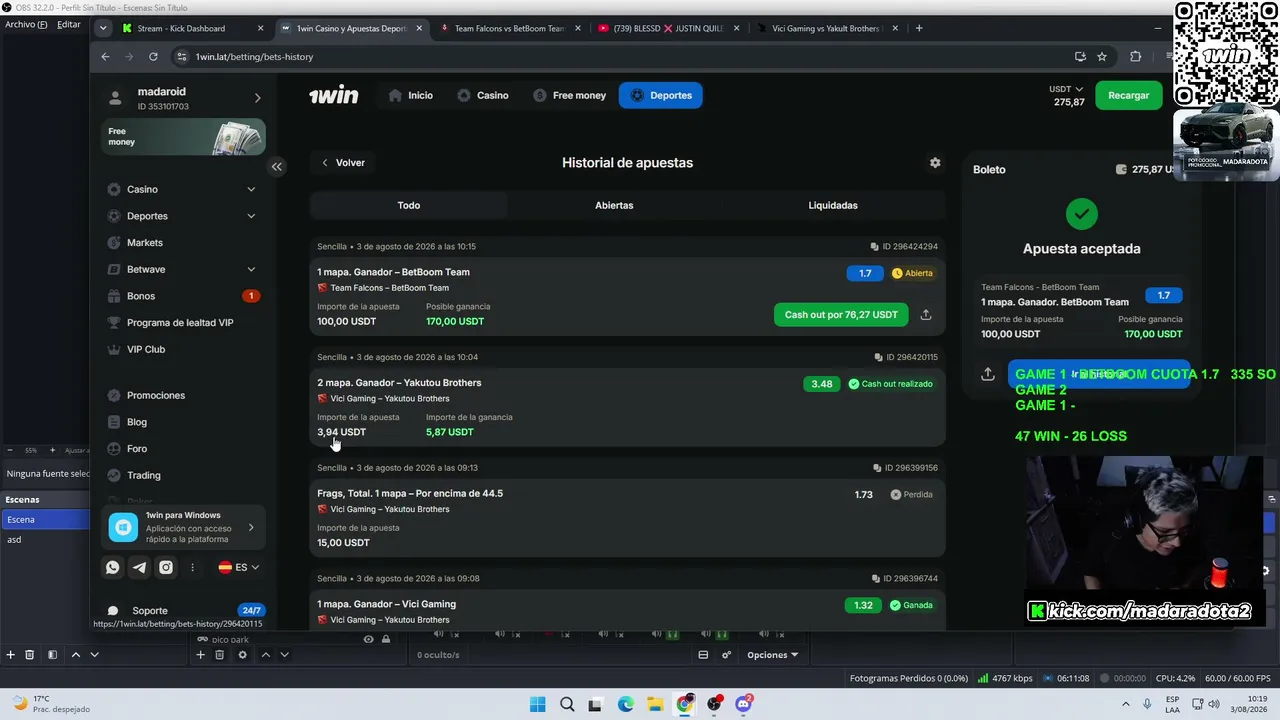Reload the browser page

[153, 57]
